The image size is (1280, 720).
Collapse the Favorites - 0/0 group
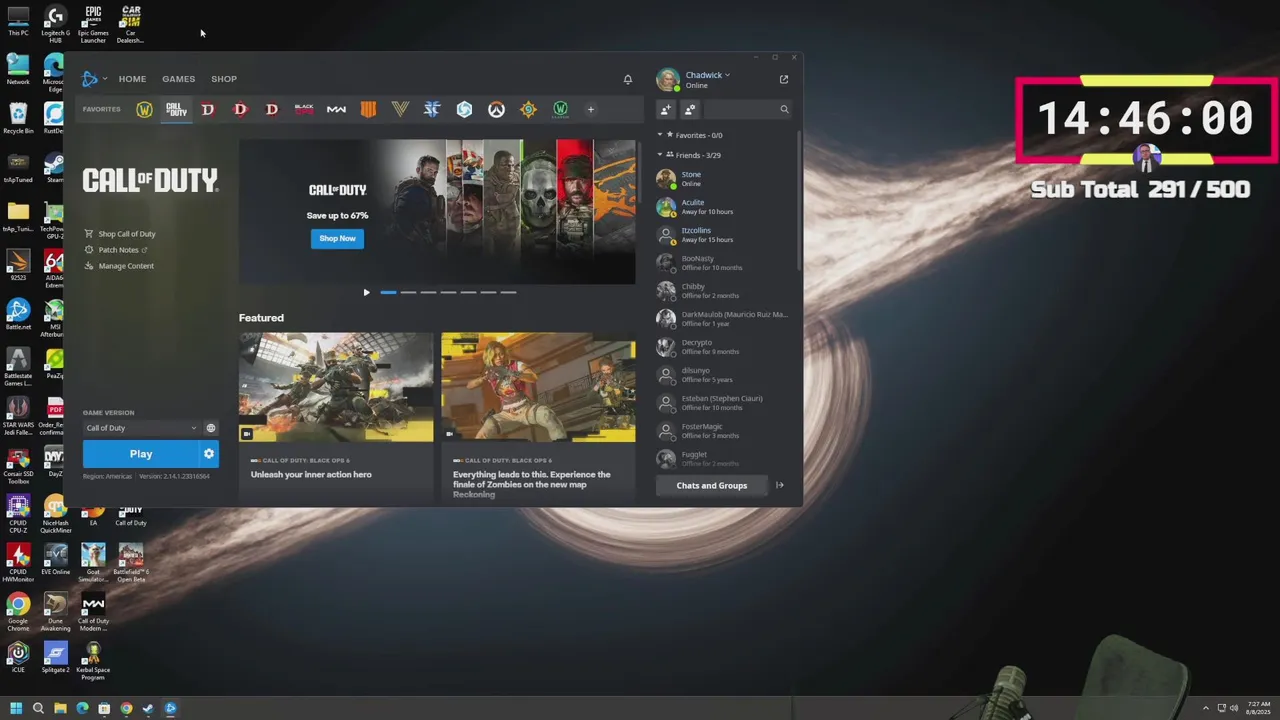coord(660,135)
